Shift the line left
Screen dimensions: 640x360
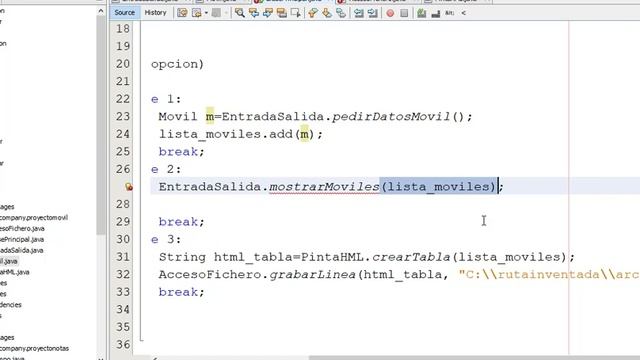coord(358,13)
